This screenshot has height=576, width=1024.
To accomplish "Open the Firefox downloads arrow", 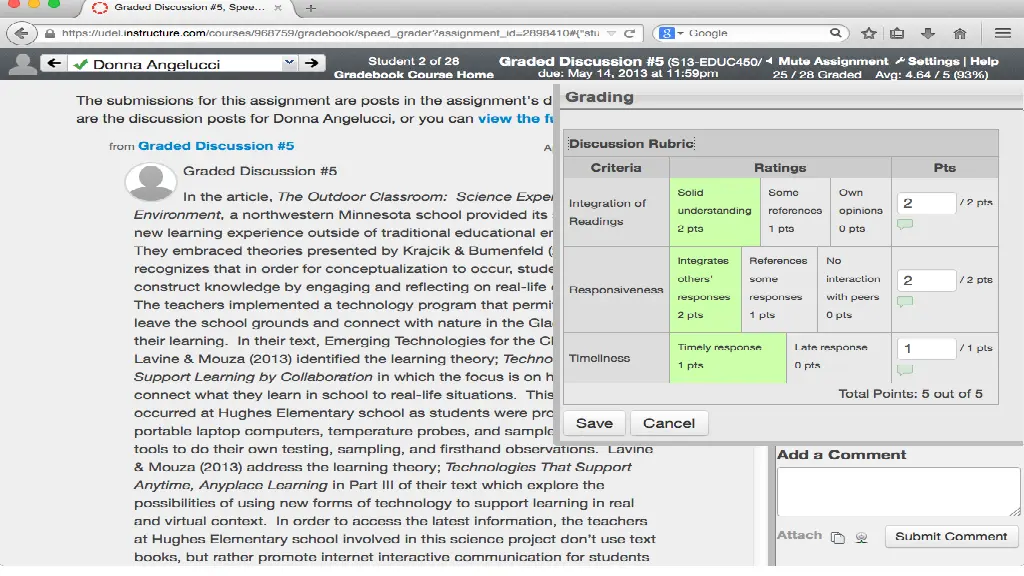I will tap(928, 33).
